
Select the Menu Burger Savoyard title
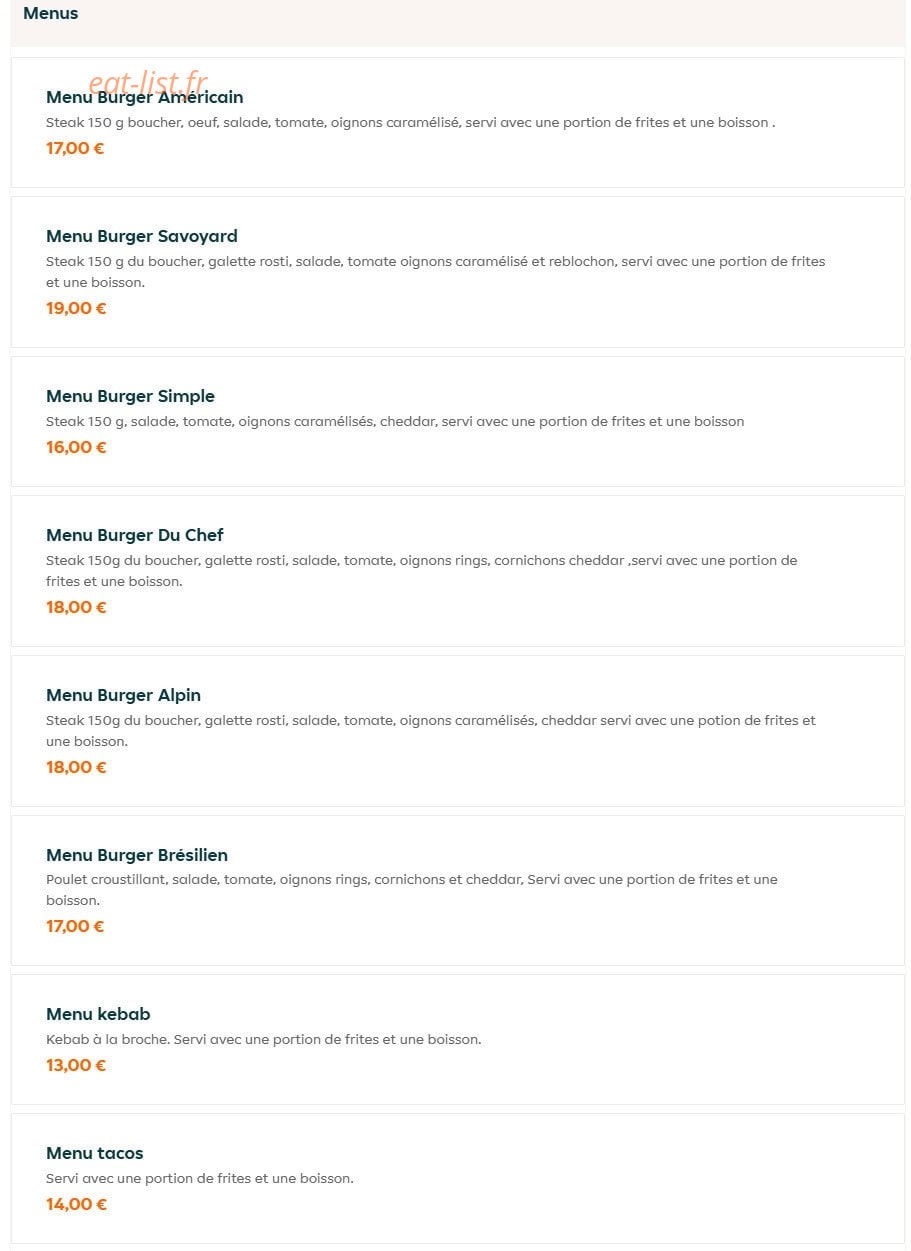pos(141,236)
